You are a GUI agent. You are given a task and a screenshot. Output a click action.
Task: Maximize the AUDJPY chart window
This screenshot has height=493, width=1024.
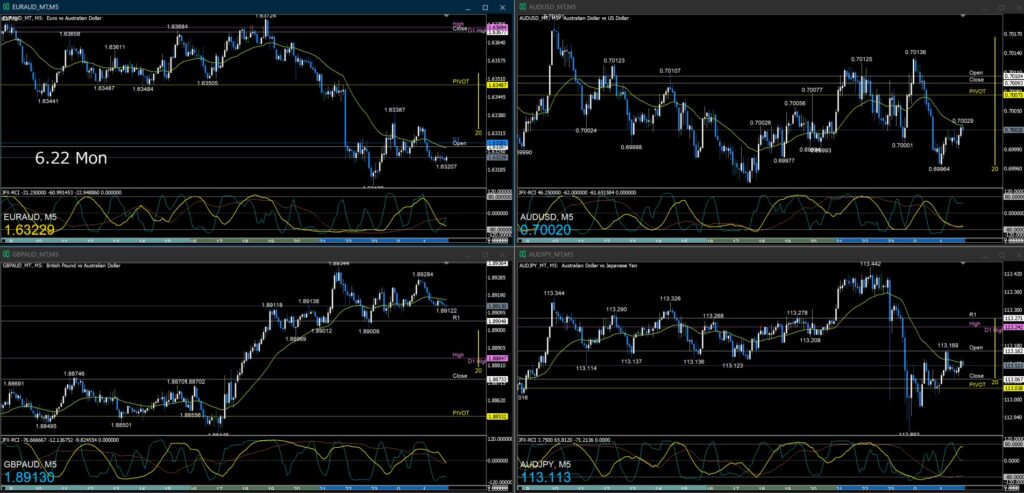click(x=1002, y=254)
